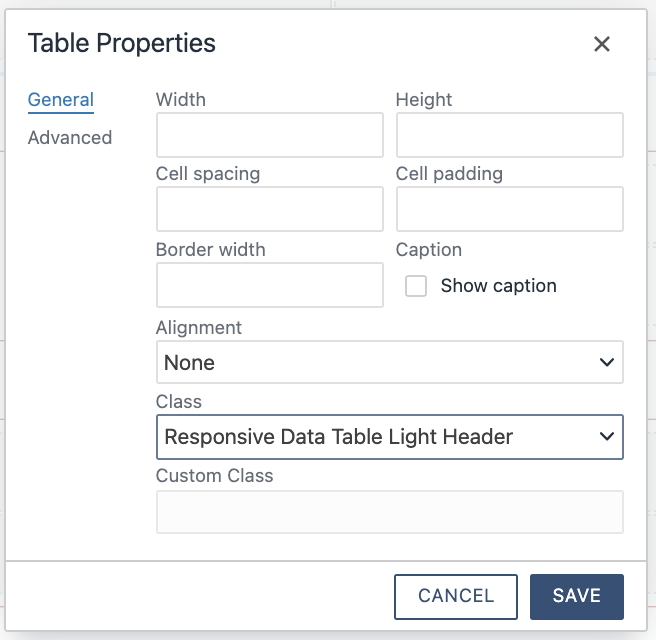
Task: Switch to the General tab
Action: 61,100
